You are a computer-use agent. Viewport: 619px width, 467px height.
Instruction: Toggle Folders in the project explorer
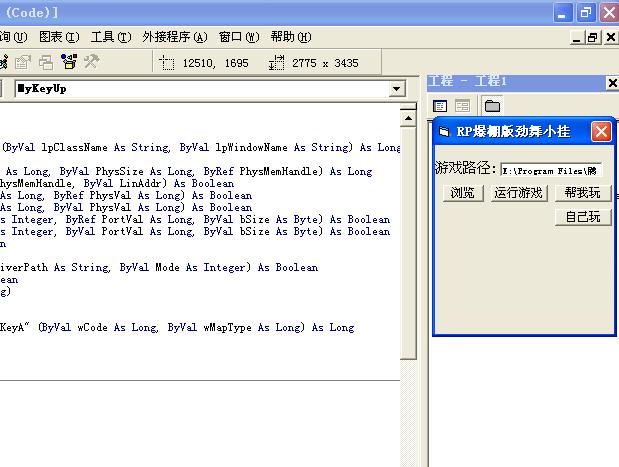(492, 106)
